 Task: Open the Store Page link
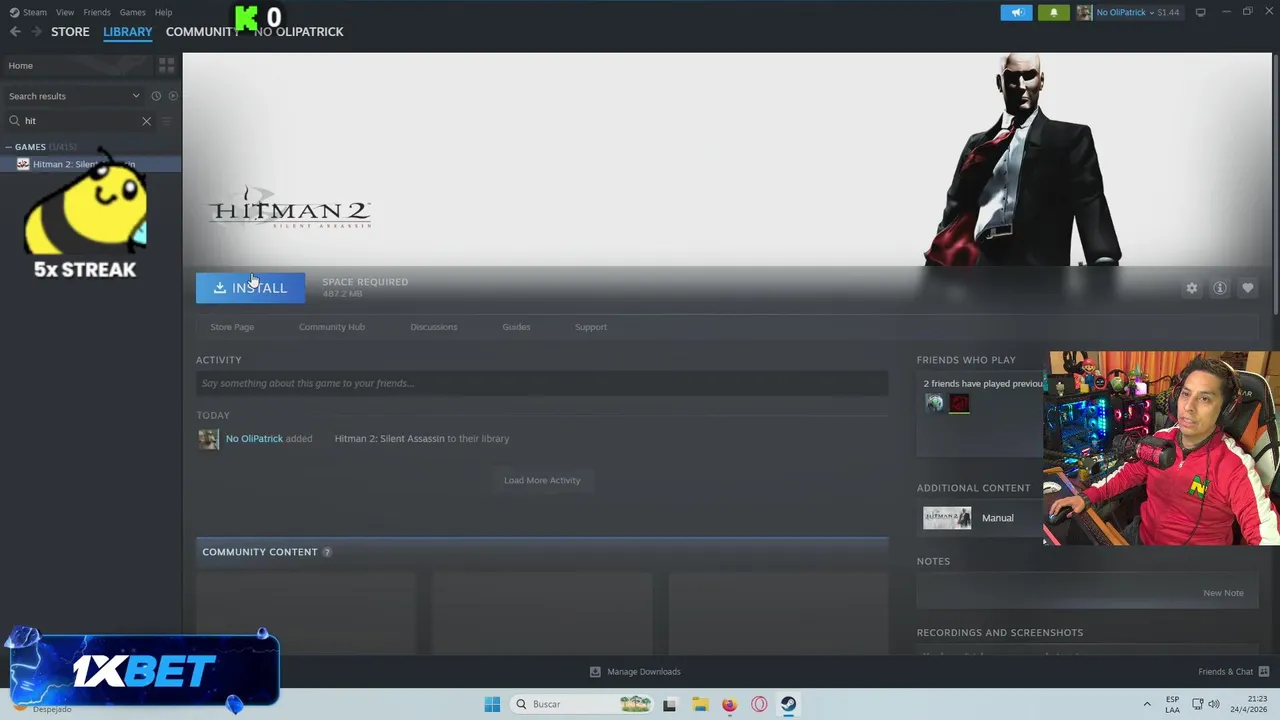232,327
